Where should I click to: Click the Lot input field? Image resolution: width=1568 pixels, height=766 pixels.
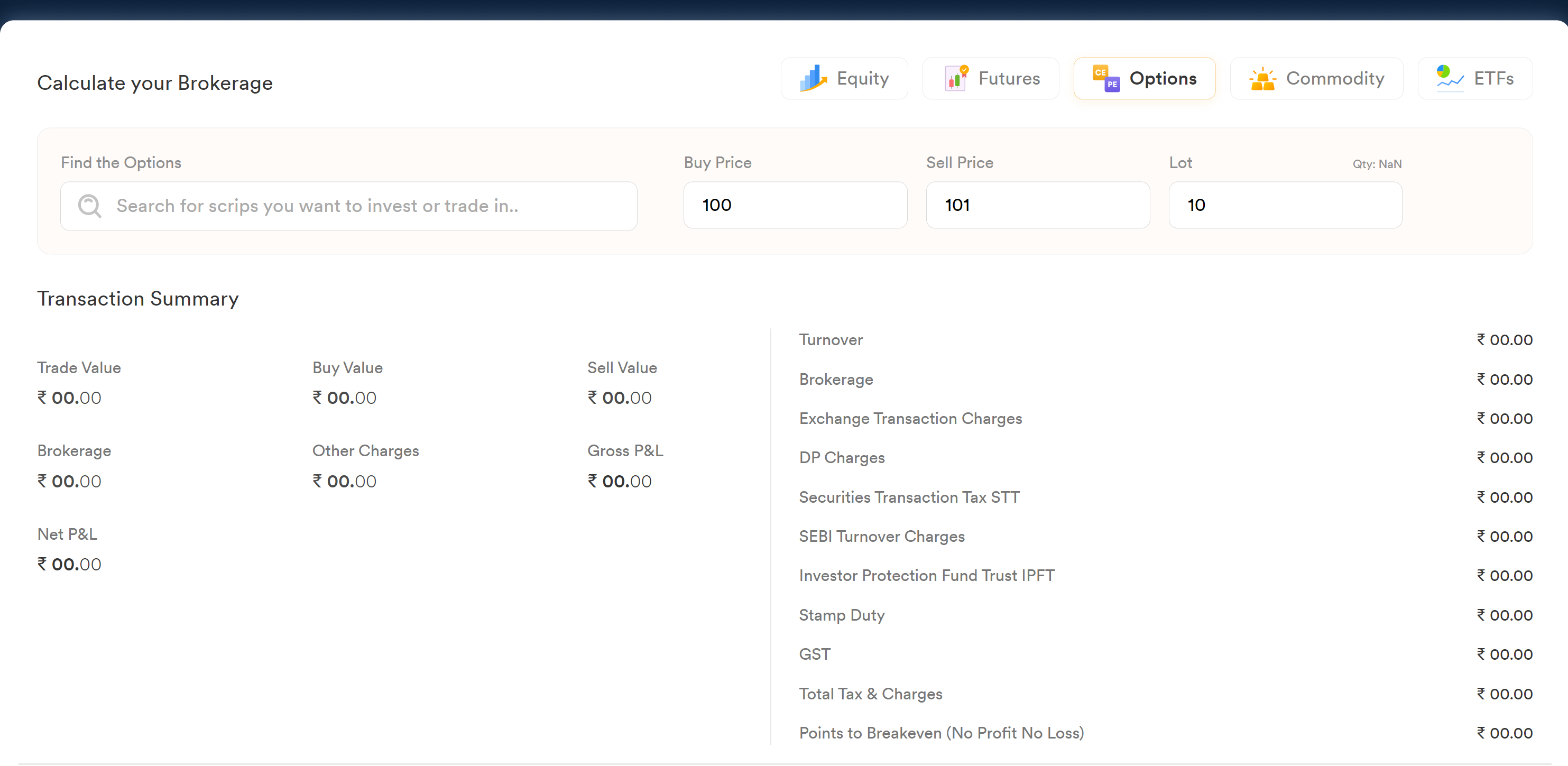pos(1284,205)
